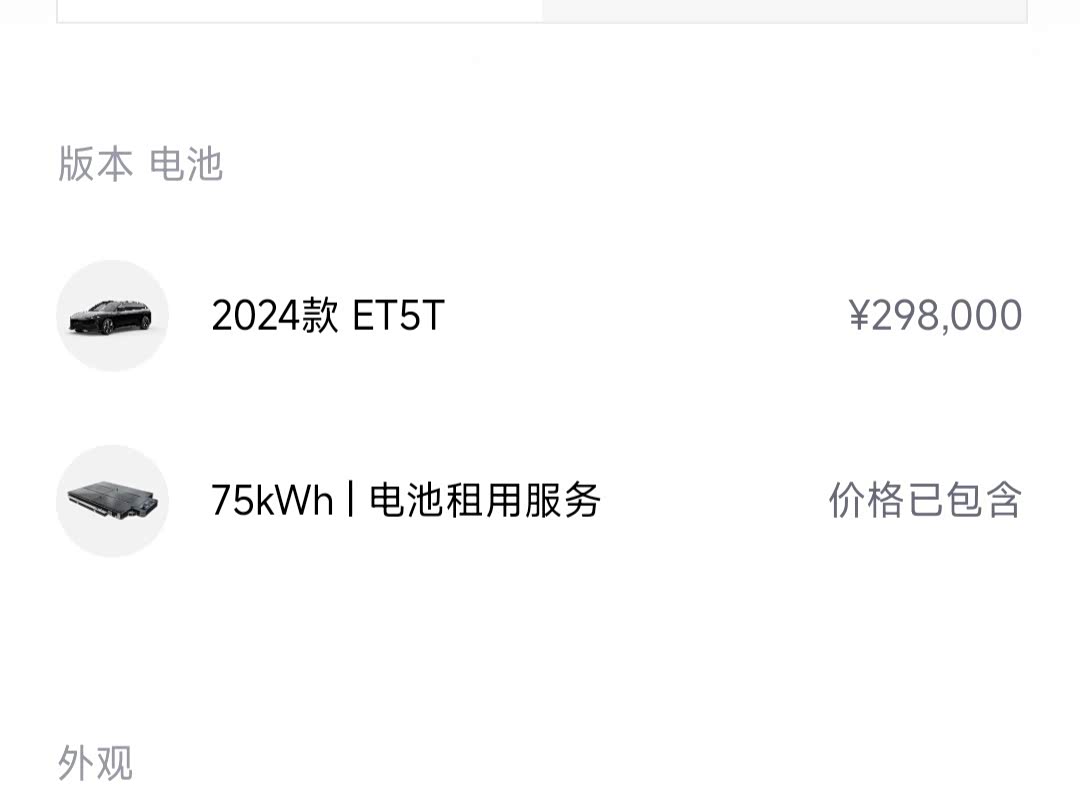Viewport: 1080px width, 810px height.
Task: Tap the gray circle behind the battery
Action: pos(112,501)
